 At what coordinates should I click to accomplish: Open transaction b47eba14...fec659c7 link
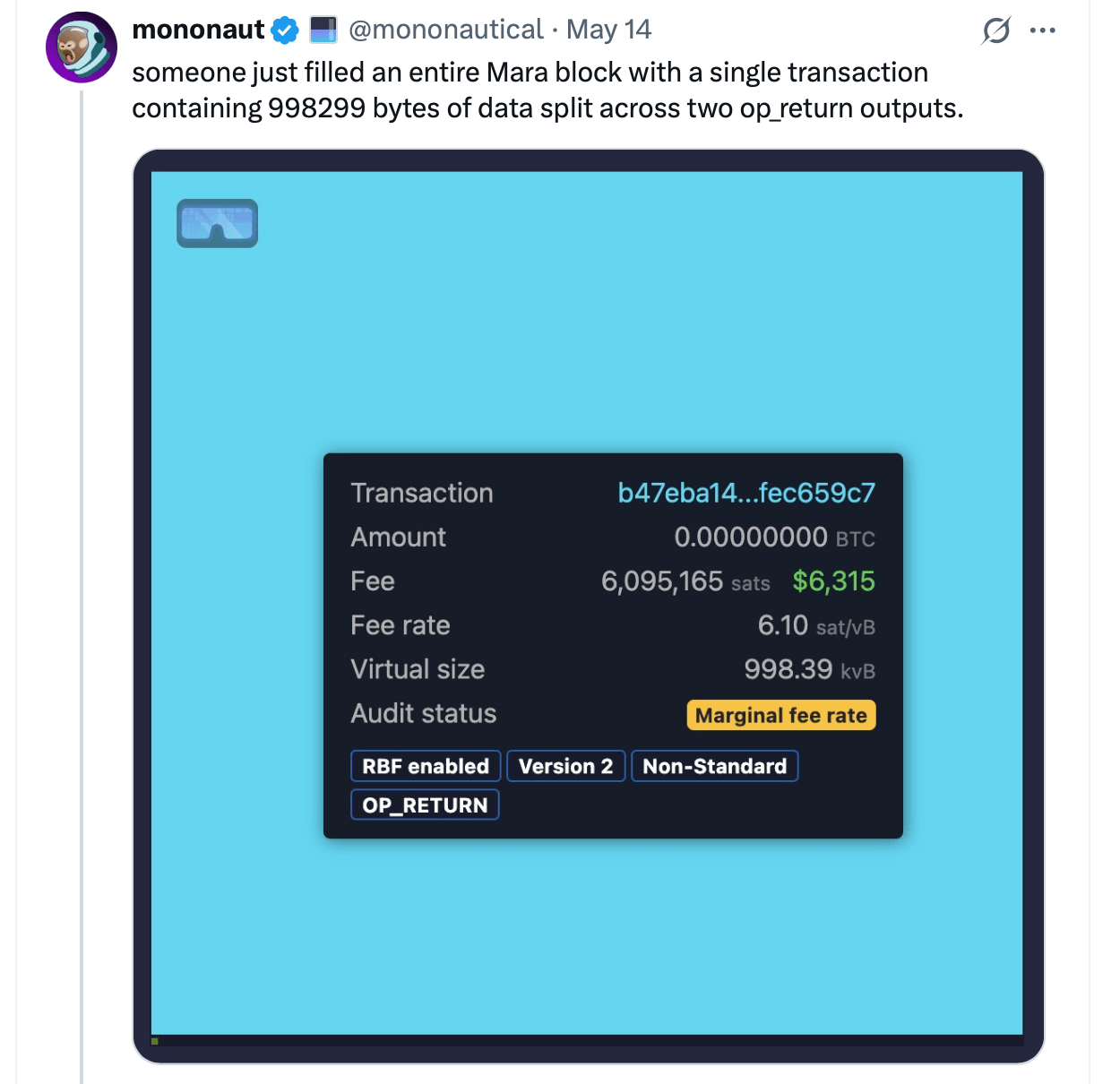click(745, 493)
